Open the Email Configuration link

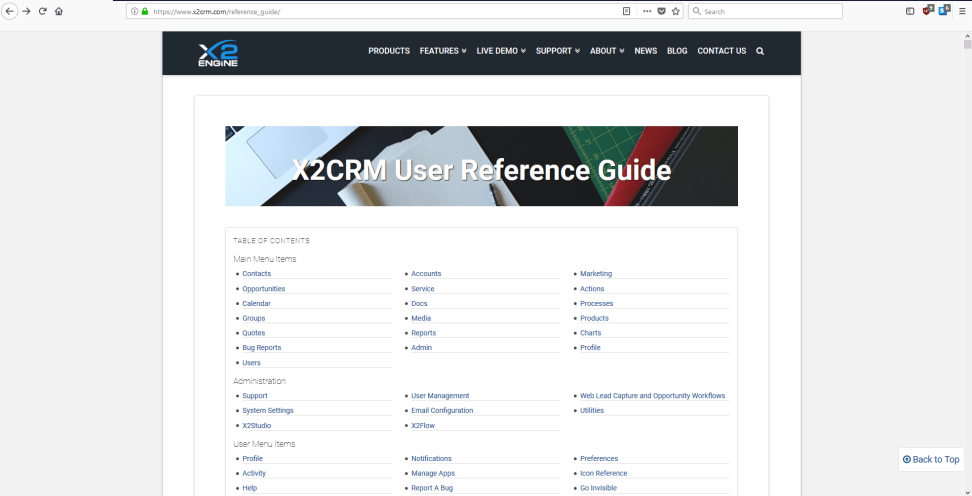click(442, 410)
